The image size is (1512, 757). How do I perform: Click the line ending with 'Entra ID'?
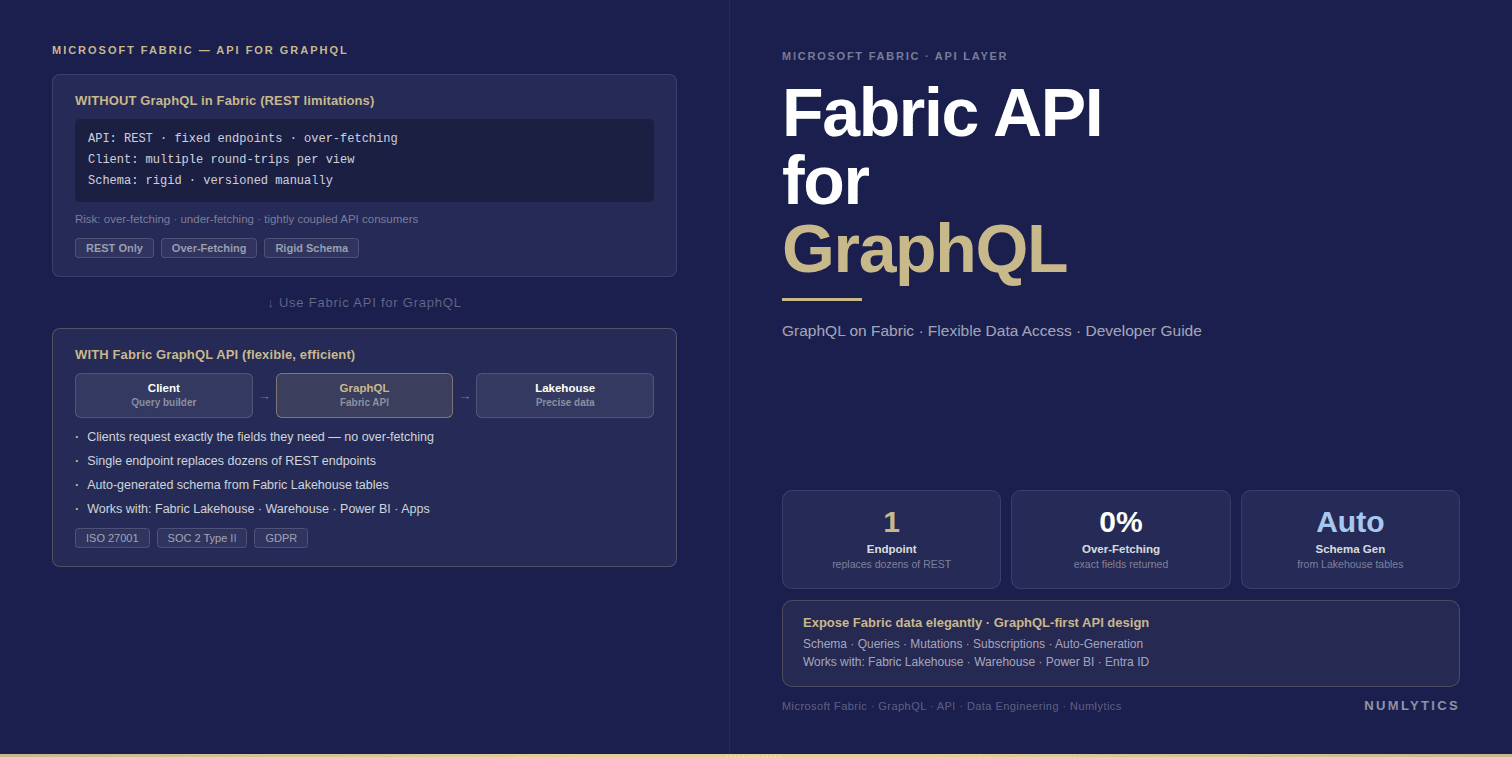(976, 662)
